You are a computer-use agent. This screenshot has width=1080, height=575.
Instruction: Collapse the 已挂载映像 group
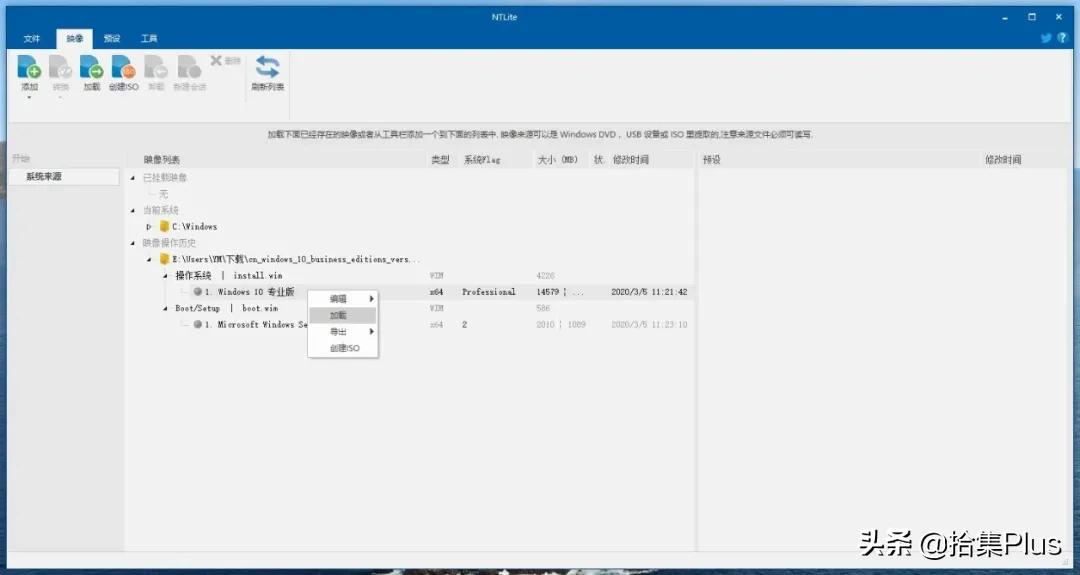[133, 178]
